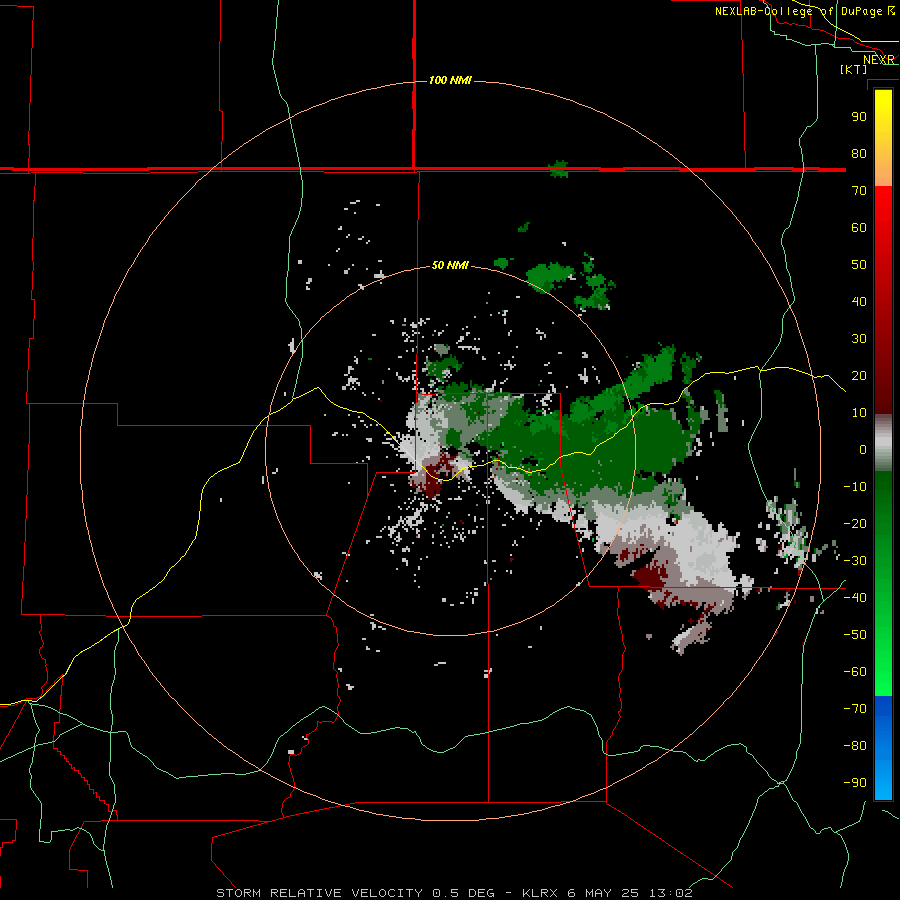Click the -50 value on the velocity scale
This screenshot has width=900, height=900.
(x=855, y=635)
